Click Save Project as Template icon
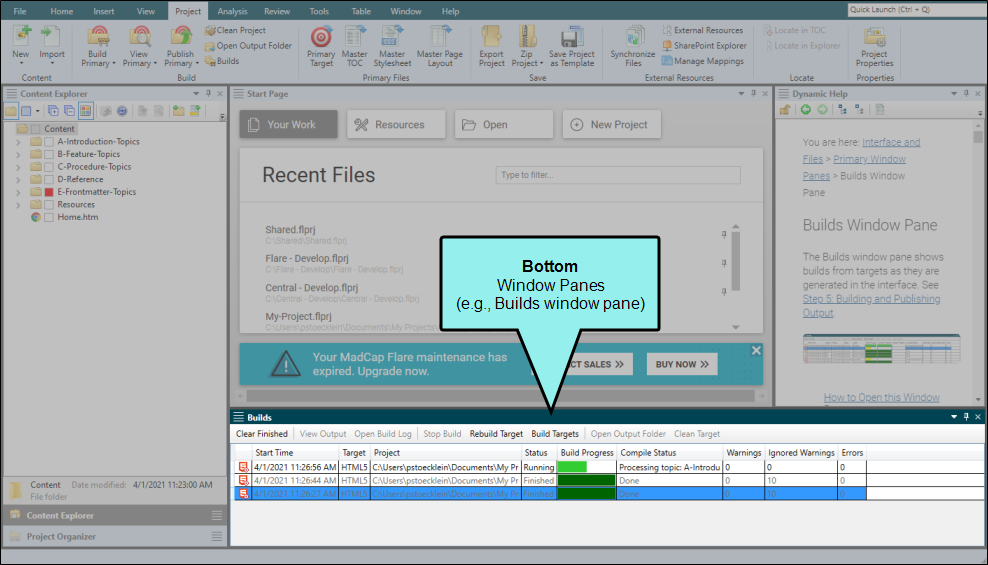 572,37
